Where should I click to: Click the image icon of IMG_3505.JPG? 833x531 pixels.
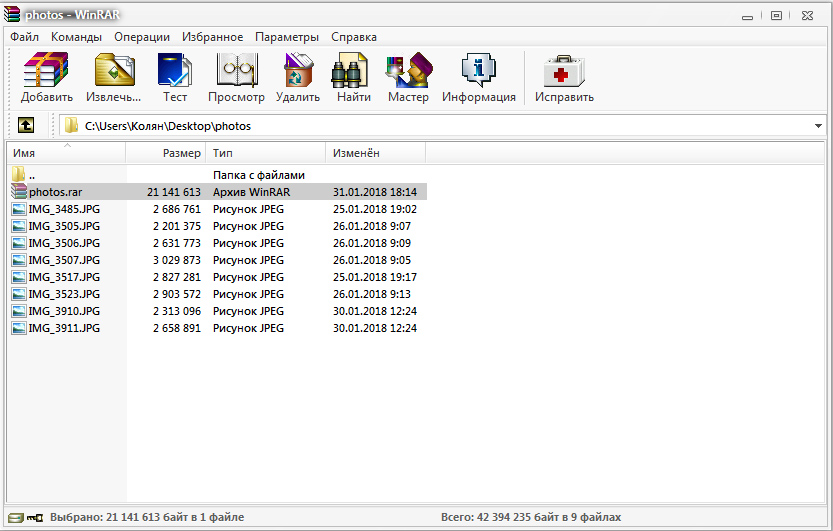19,226
